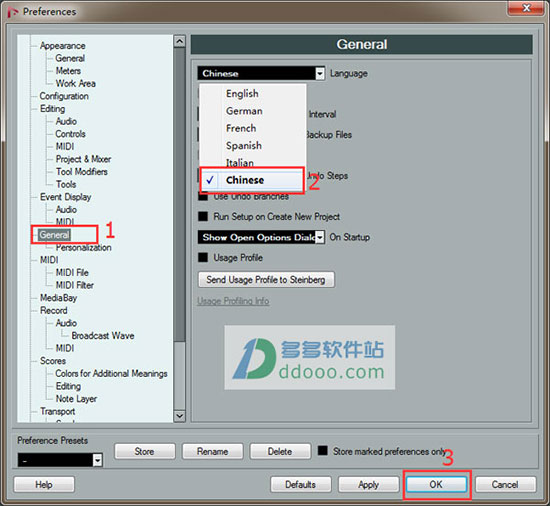Select Audio under Record
Image resolution: width=550 pixels, height=506 pixels.
coord(66,323)
